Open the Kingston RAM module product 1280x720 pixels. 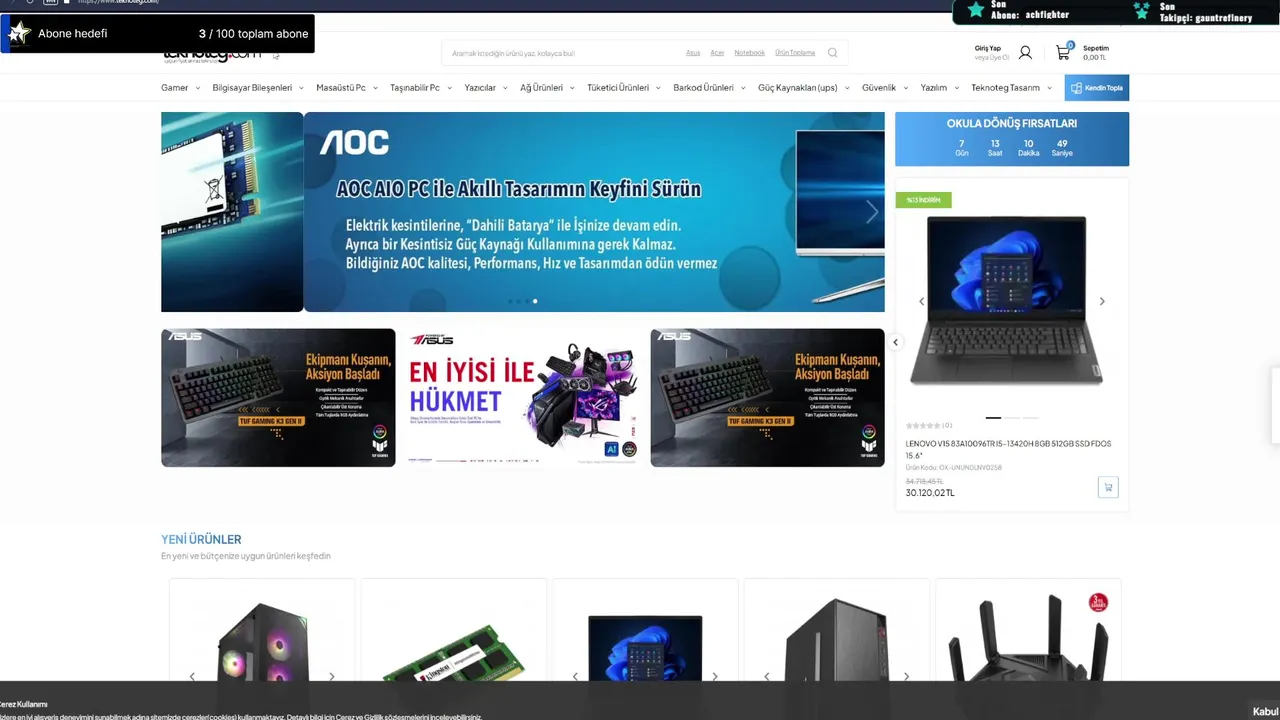point(453,655)
